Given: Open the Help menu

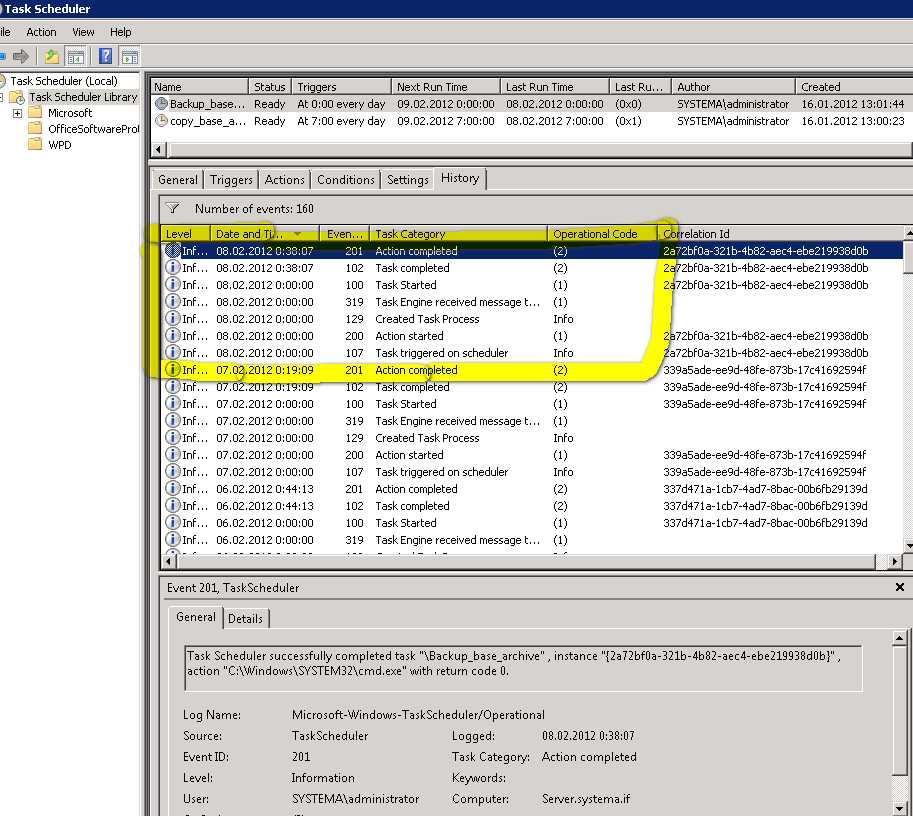Looking at the screenshot, I should point(121,32).
